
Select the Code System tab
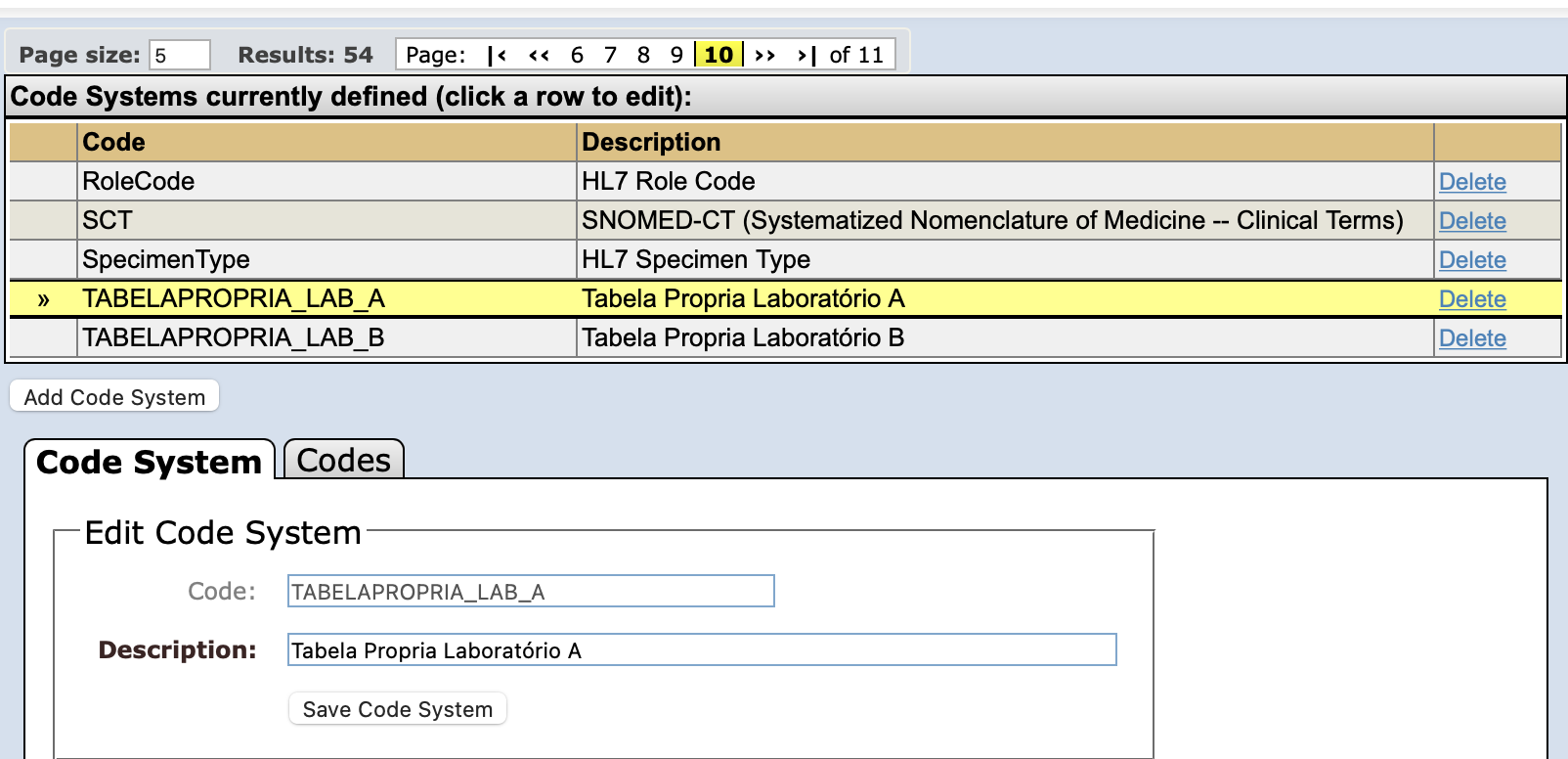click(150, 462)
